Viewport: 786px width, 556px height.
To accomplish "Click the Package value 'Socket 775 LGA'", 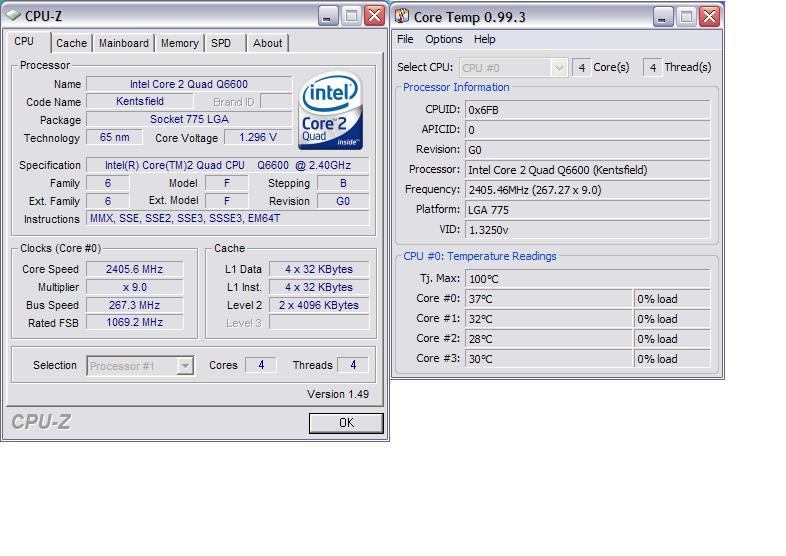I will coord(189,119).
